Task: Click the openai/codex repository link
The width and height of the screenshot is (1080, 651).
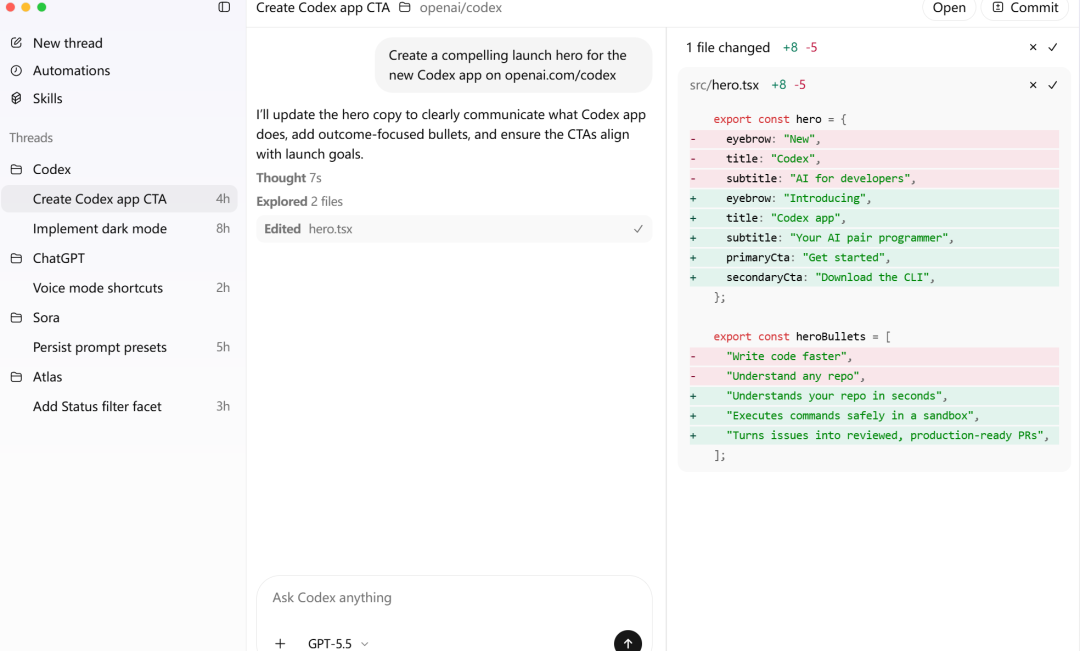Action: tap(461, 8)
